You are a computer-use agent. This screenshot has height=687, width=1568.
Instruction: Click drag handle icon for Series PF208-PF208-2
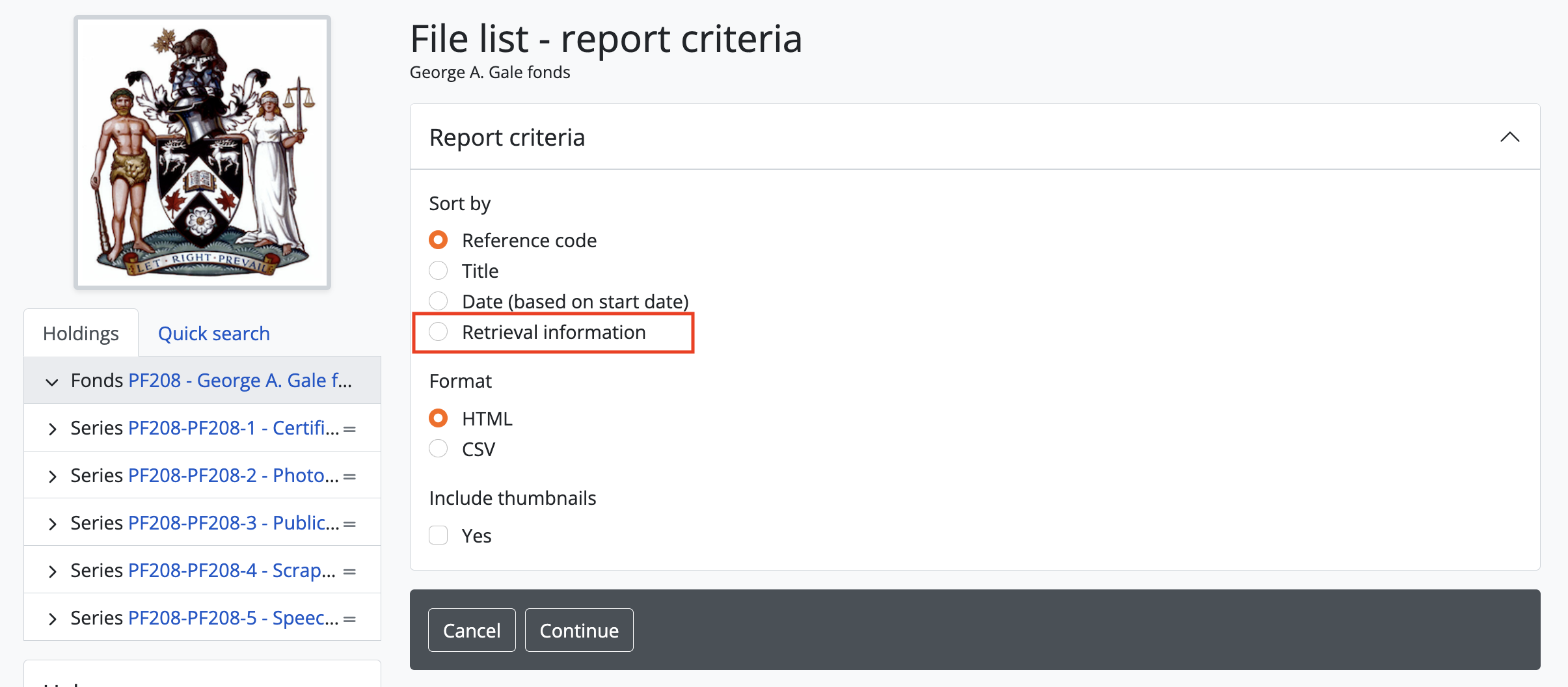349,477
